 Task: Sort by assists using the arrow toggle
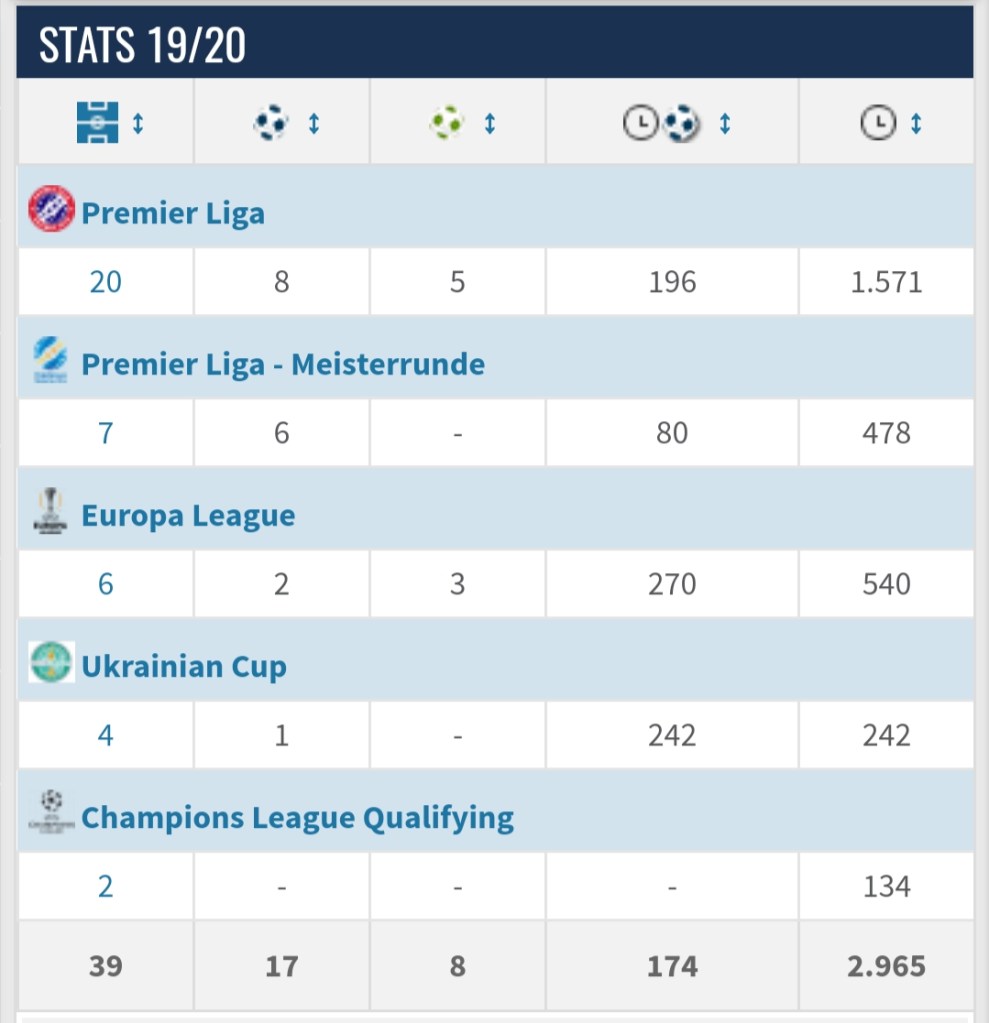tap(489, 123)
